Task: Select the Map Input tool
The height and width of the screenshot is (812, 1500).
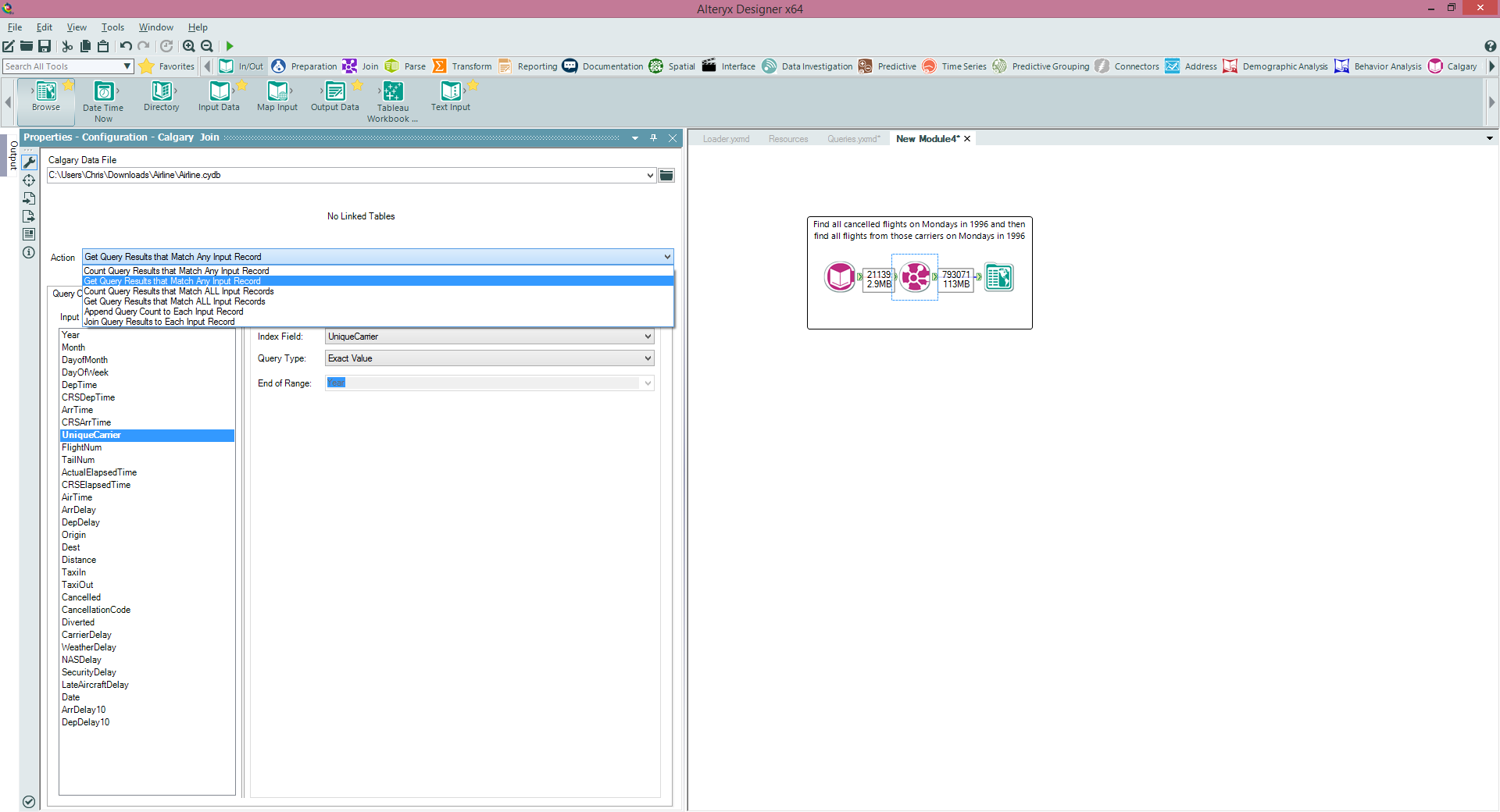Action: 277,97
